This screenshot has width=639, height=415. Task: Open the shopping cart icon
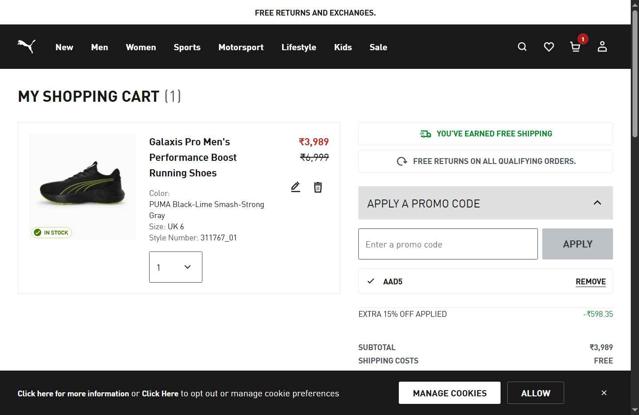click(x=575, y=47)
